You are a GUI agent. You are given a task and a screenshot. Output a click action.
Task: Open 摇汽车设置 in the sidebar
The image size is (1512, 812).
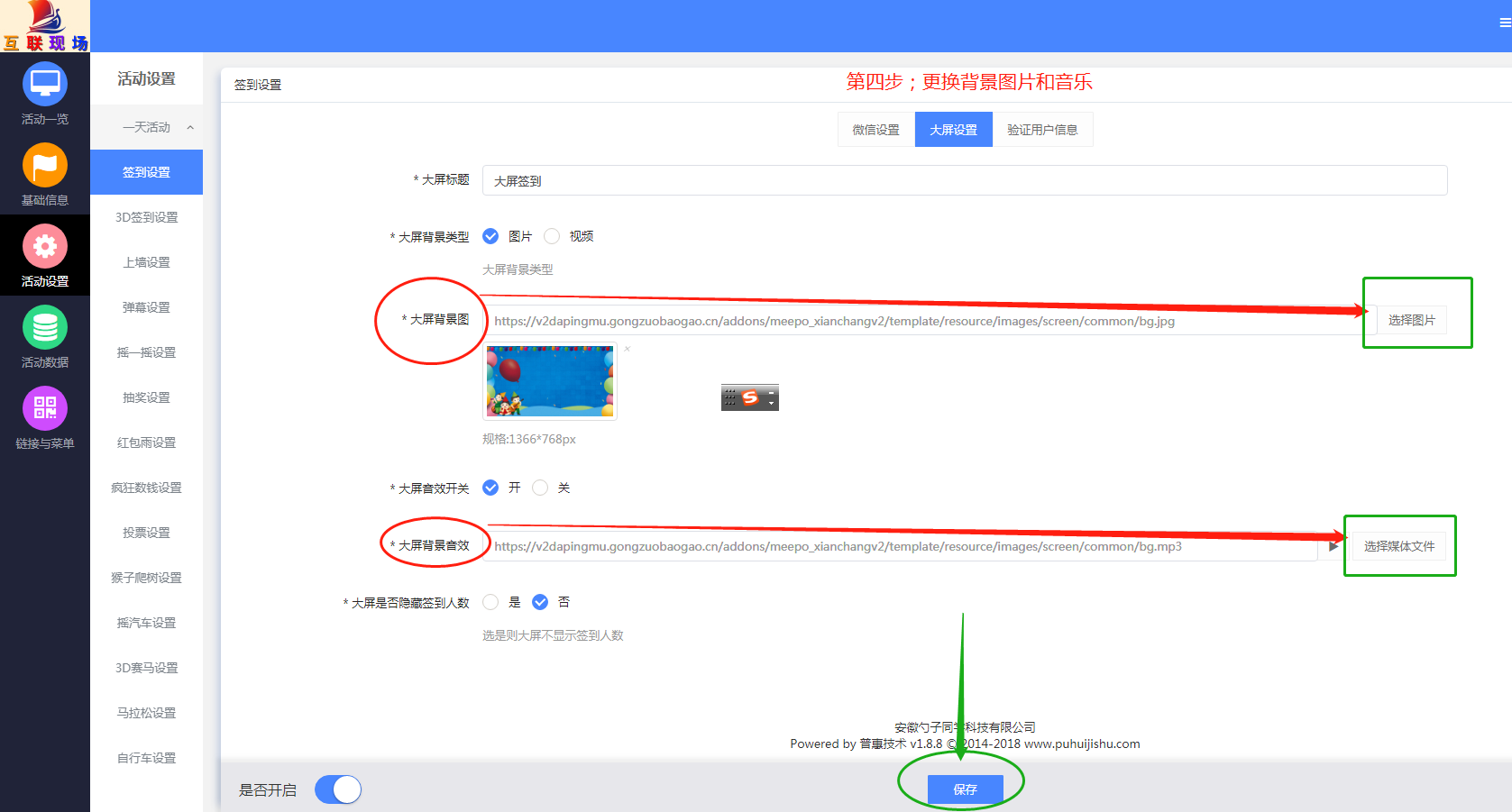point(146,623)
